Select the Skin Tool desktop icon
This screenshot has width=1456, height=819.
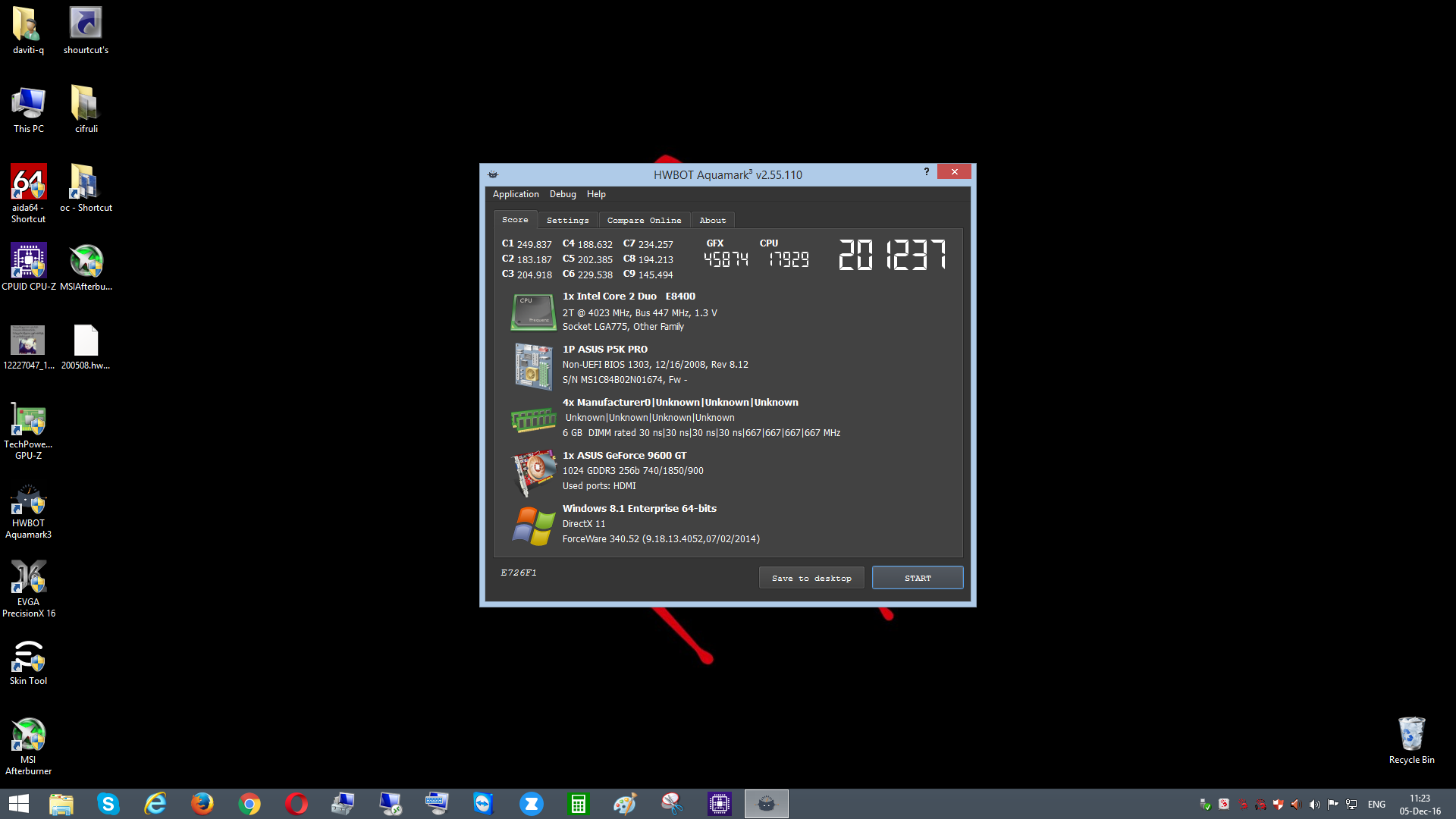[28, 662]
